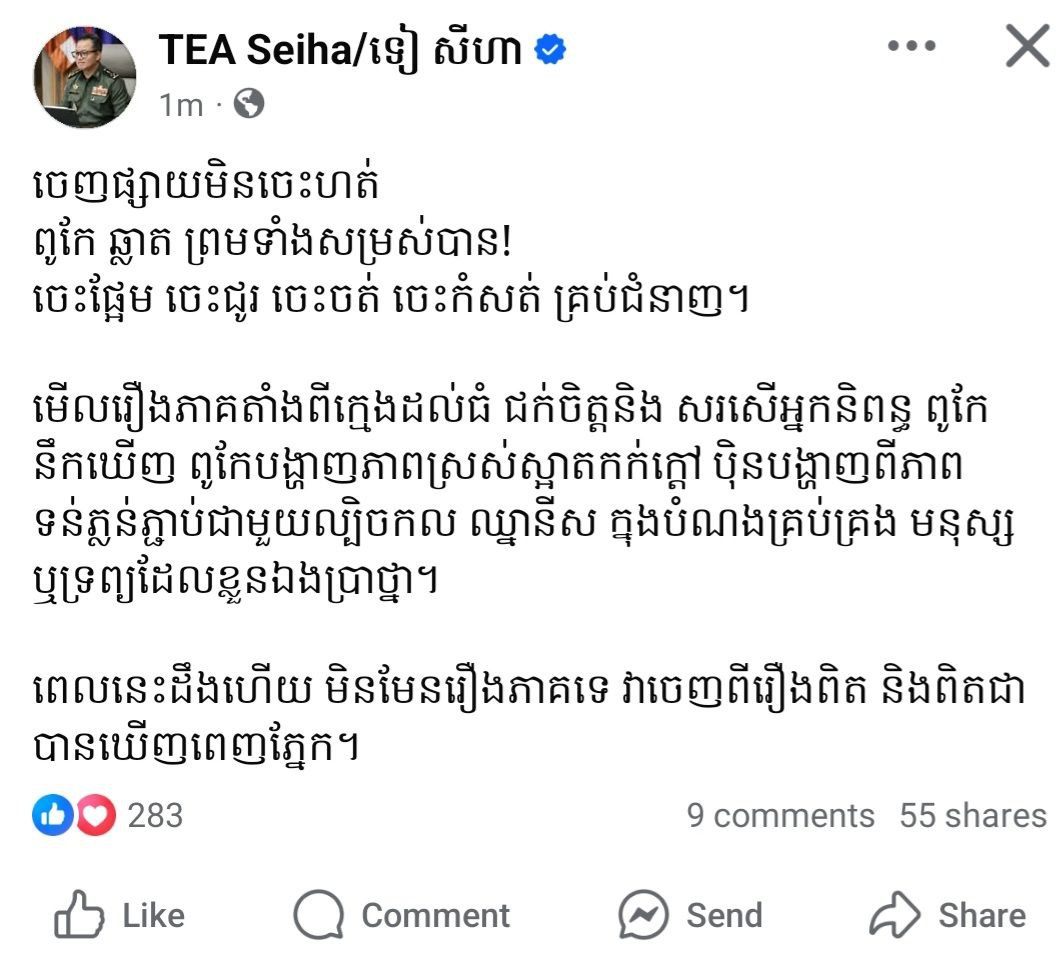The width and height of the screenshot is (1060, 968).
Task: Click the Share button text
Action: click(982, 916)
